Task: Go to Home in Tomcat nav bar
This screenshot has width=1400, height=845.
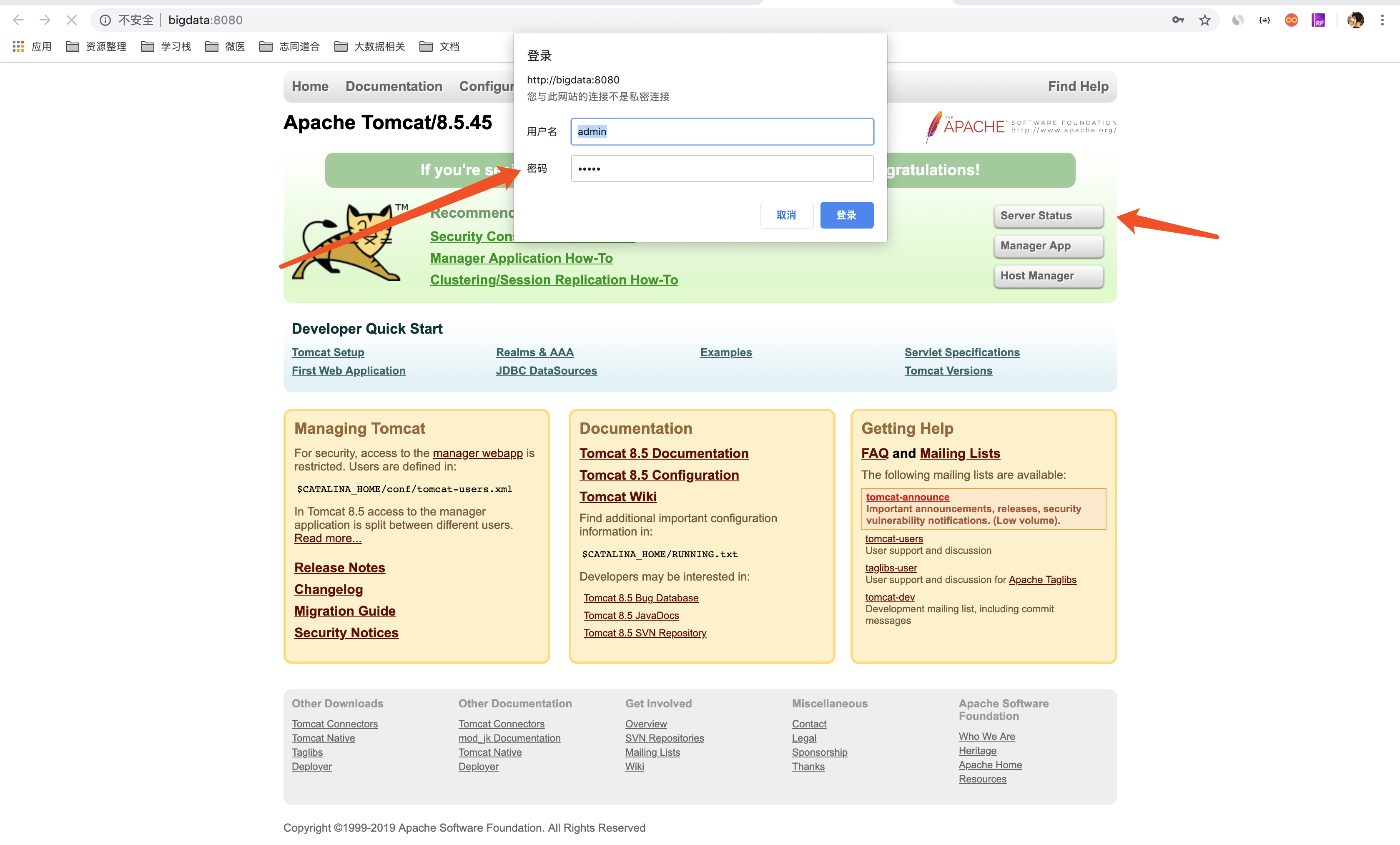Action: pyautogui.click(x=310, y=86)
